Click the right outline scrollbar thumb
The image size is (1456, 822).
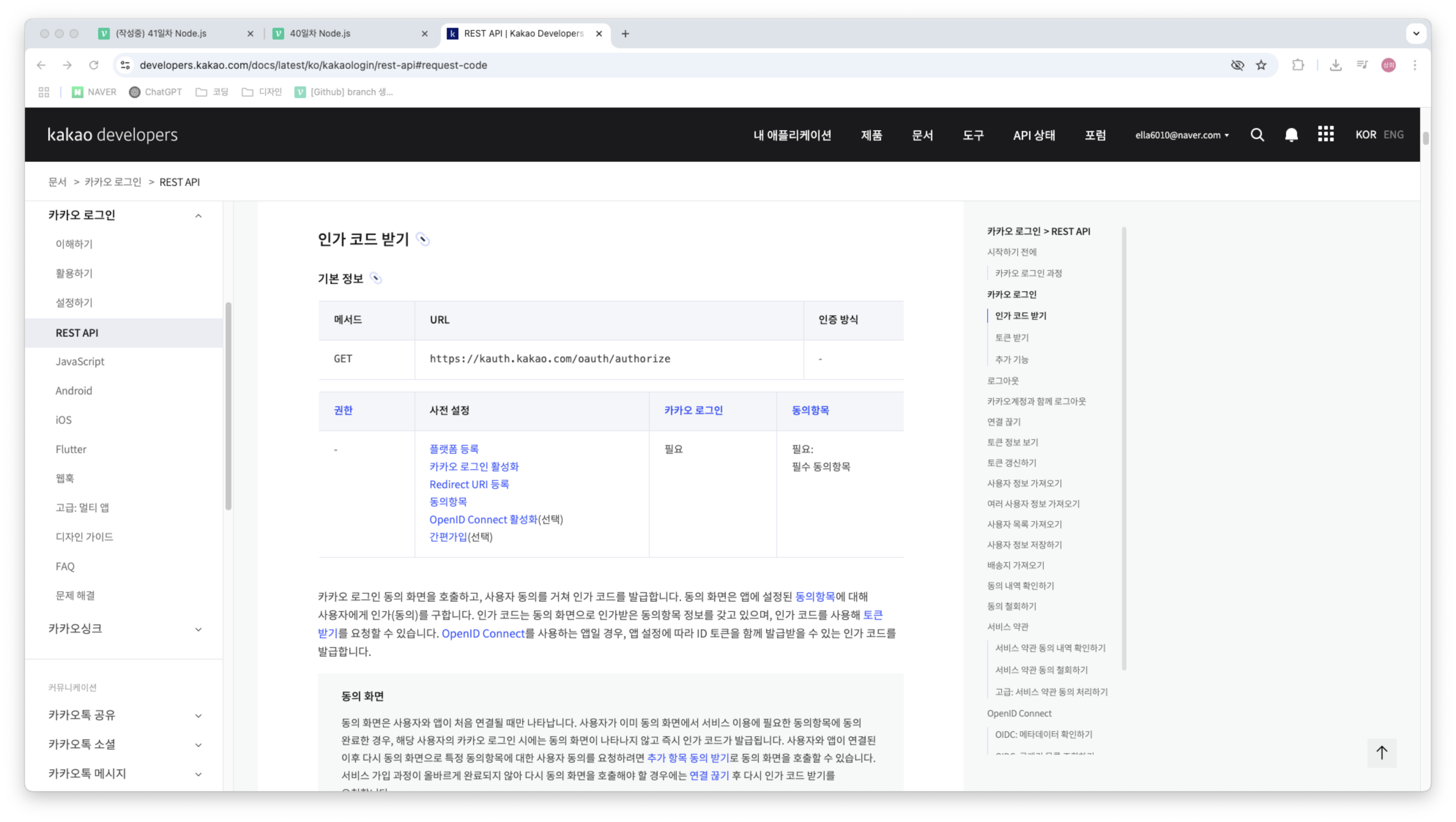(x=1123, y=449)
